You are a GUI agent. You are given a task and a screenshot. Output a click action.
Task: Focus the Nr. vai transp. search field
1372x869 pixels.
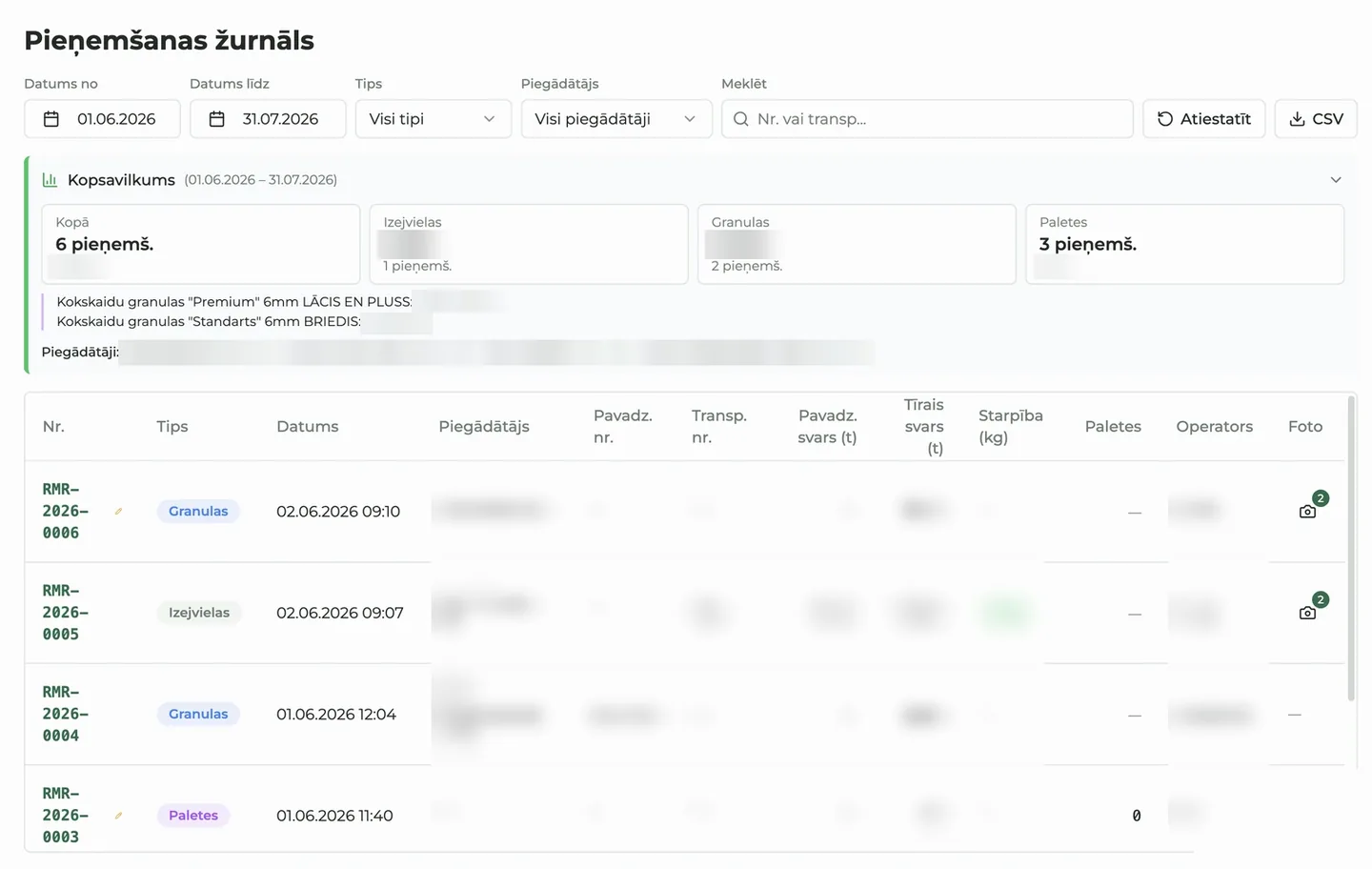(927, 119)
